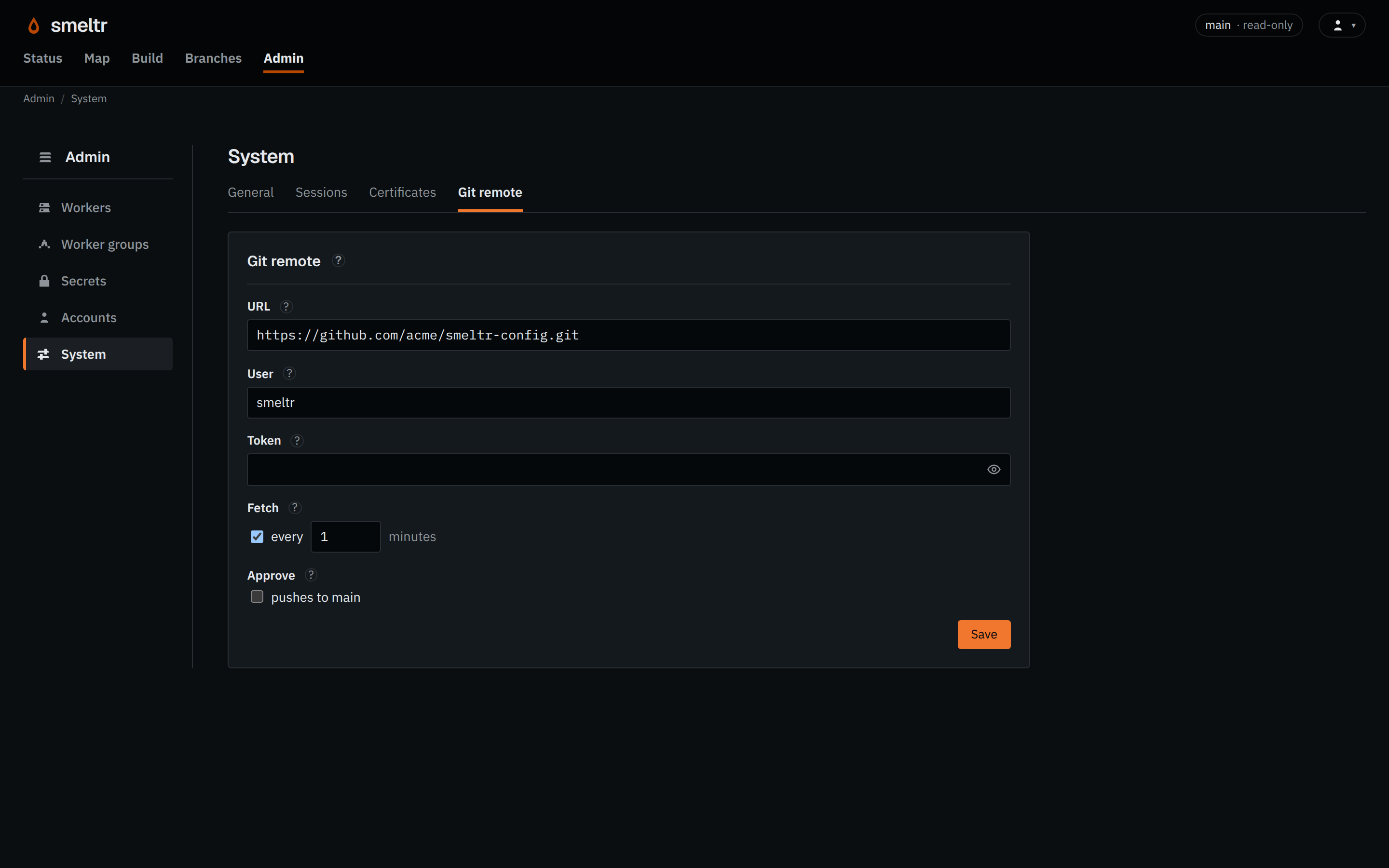Click the Secrets lock icon
Screen dimensions: 1389x868
coord(44,281)
